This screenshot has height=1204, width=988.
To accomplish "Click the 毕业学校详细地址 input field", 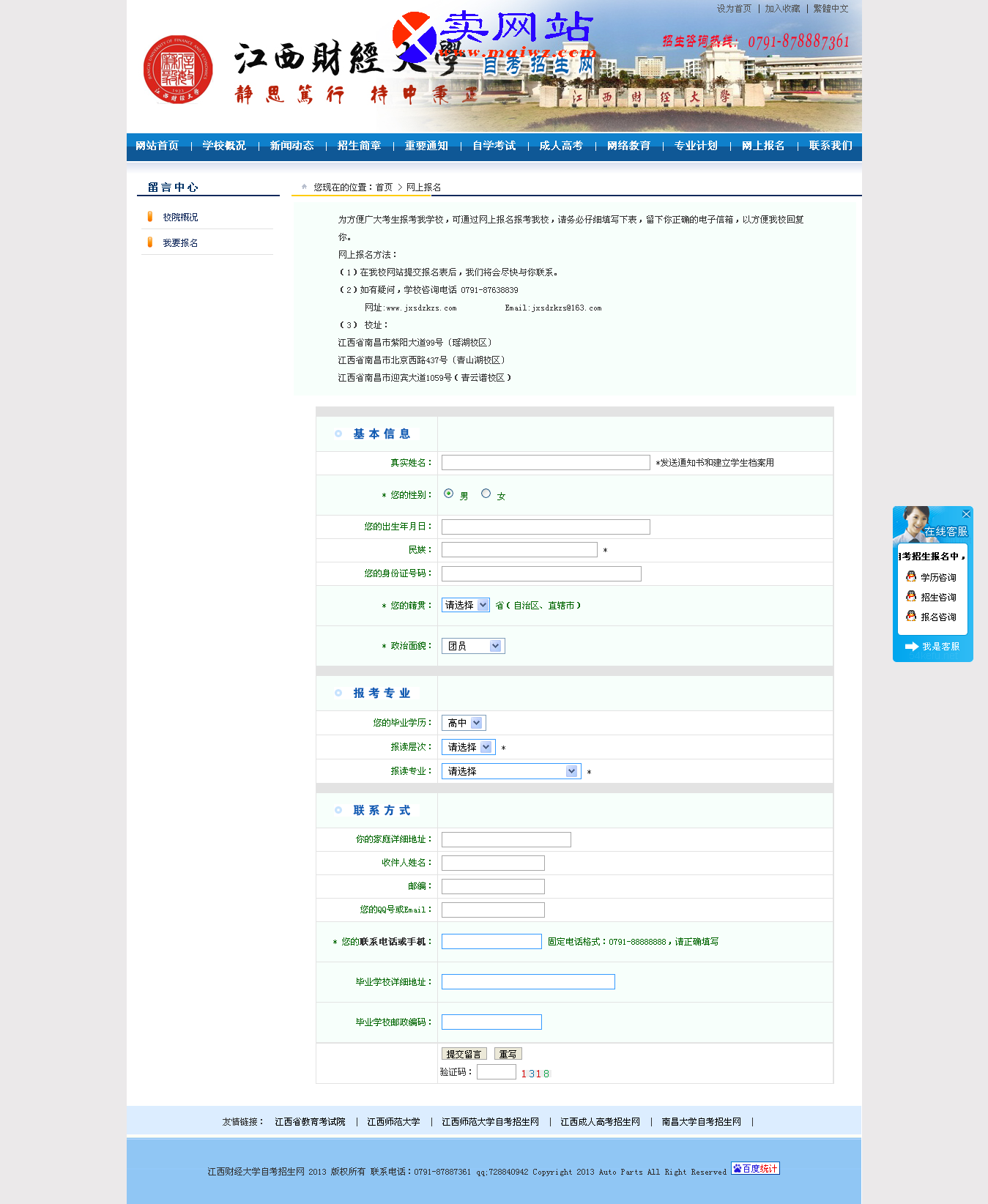I will (x=528, y=982).
